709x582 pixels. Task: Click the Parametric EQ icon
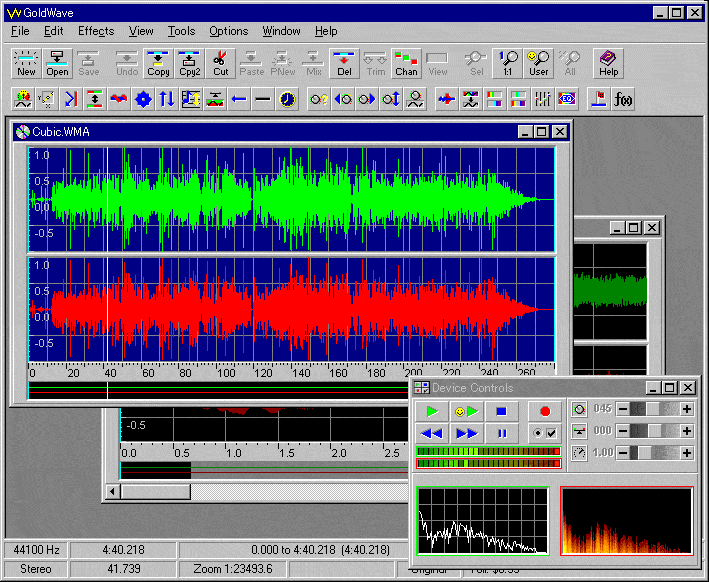[x=567, y=99]
